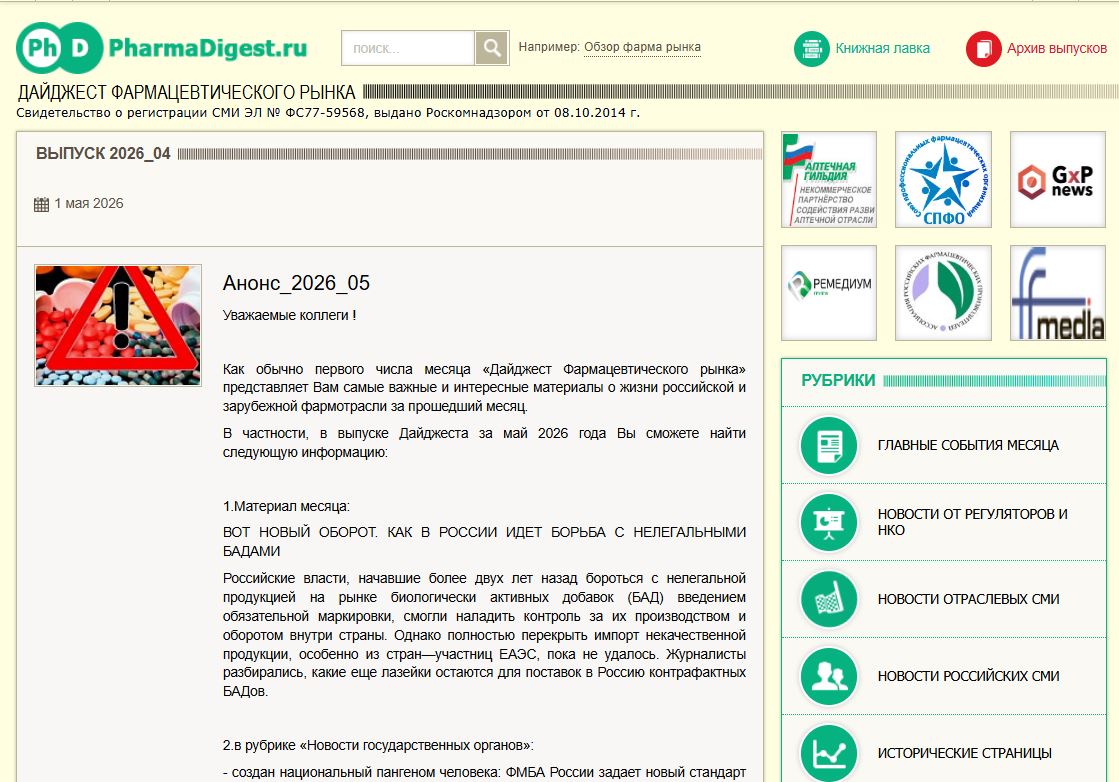Viewport: 1119px width, 782px height.
Task: Open rubric ГЛАВНЫЕ СОБЫТИЯ МЕСЯЦА
Action: pyautogui.click(x=968, y=445)
